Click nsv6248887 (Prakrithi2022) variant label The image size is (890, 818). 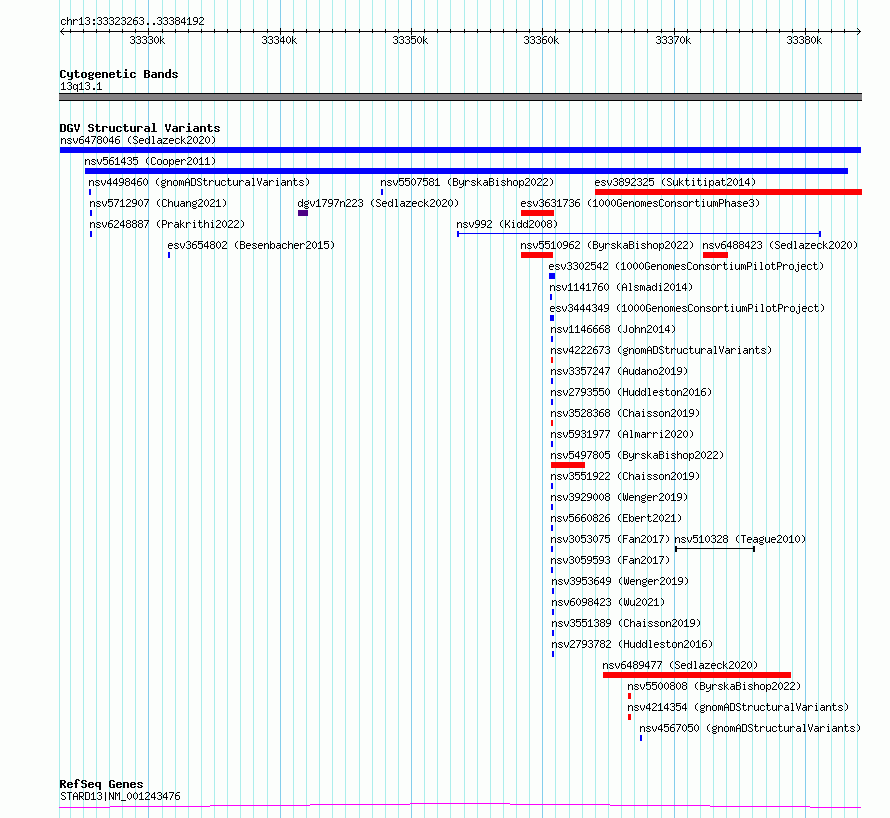click(x=167, y=224)
